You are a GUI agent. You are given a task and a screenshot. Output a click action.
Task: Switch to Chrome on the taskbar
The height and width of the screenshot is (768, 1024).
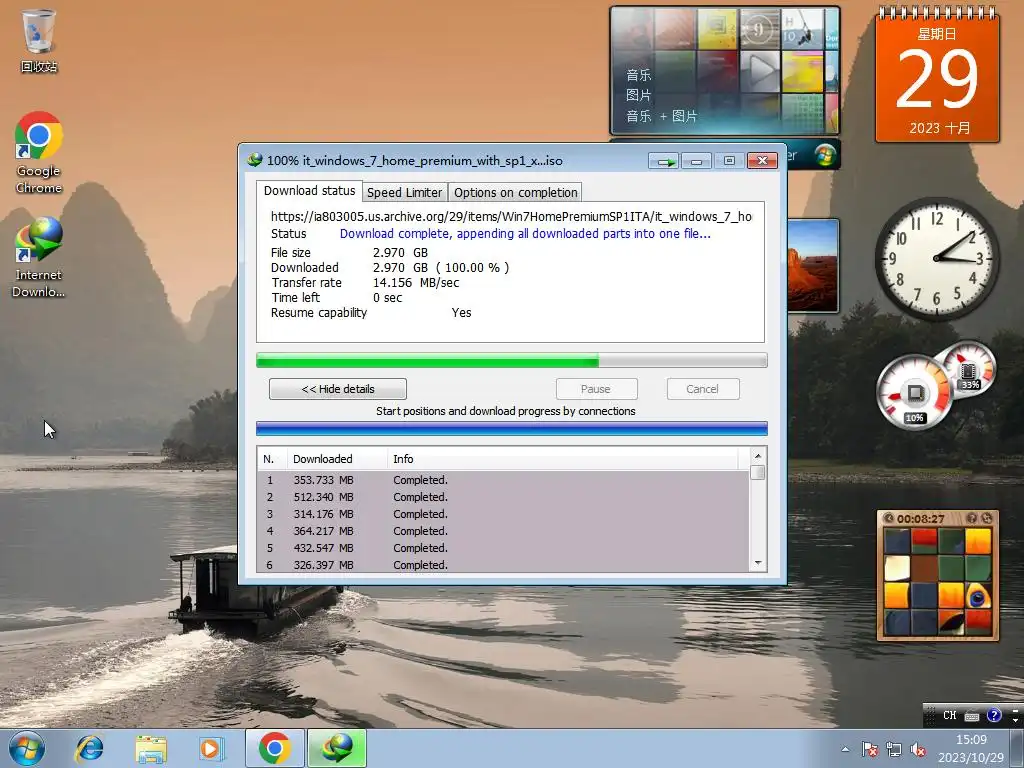point(274,748)
